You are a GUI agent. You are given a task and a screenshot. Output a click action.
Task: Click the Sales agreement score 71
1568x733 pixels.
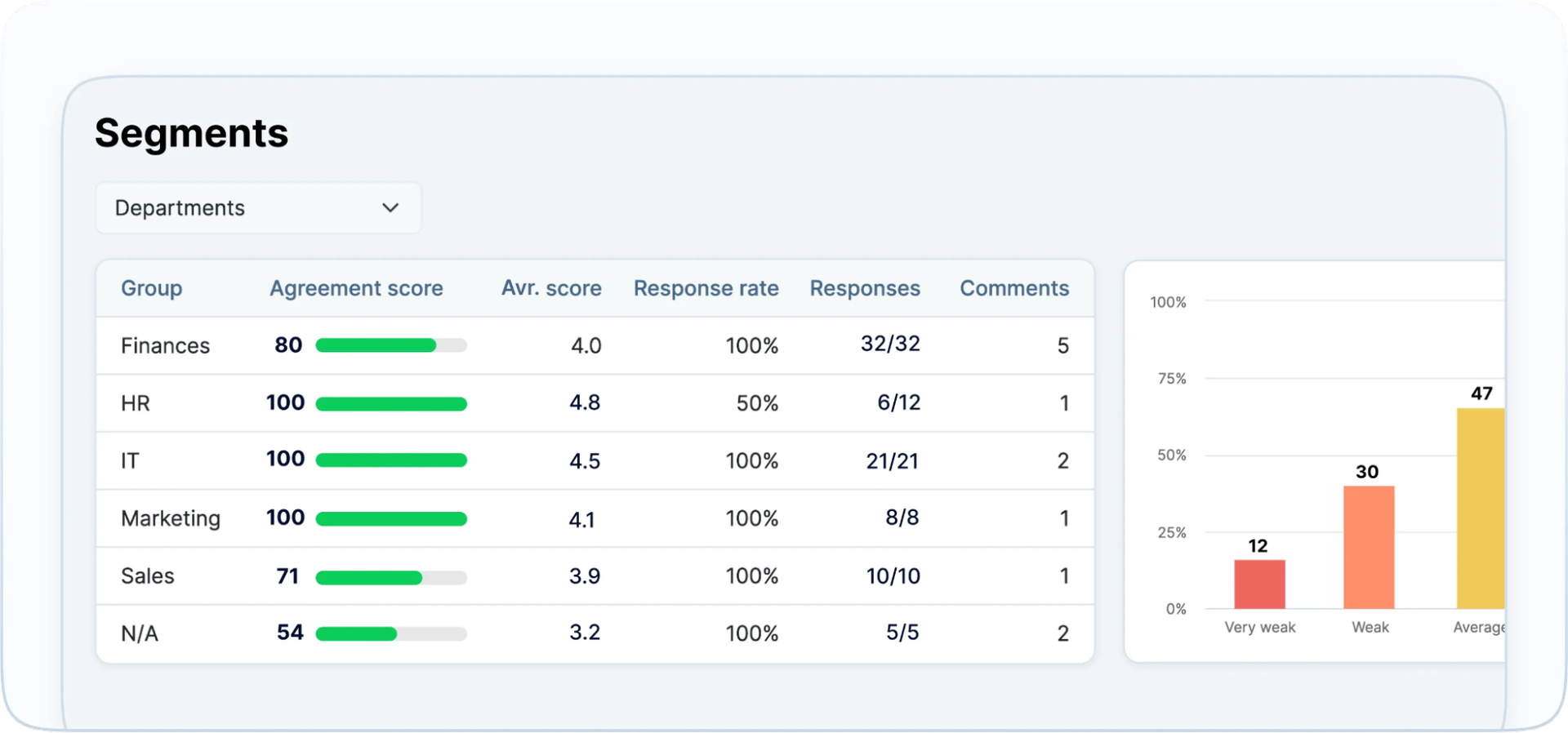tap(287, 576)
